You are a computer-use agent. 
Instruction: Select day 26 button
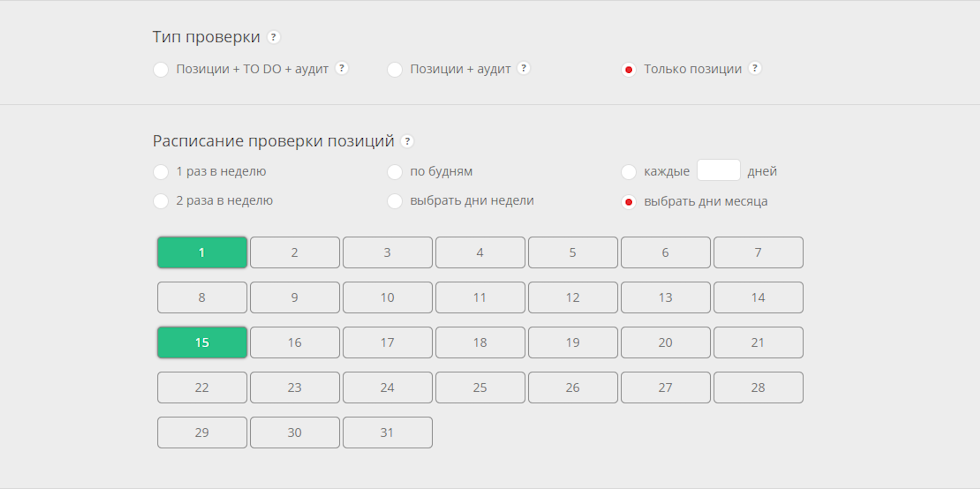pyautogui.click(x=573, y=388)
